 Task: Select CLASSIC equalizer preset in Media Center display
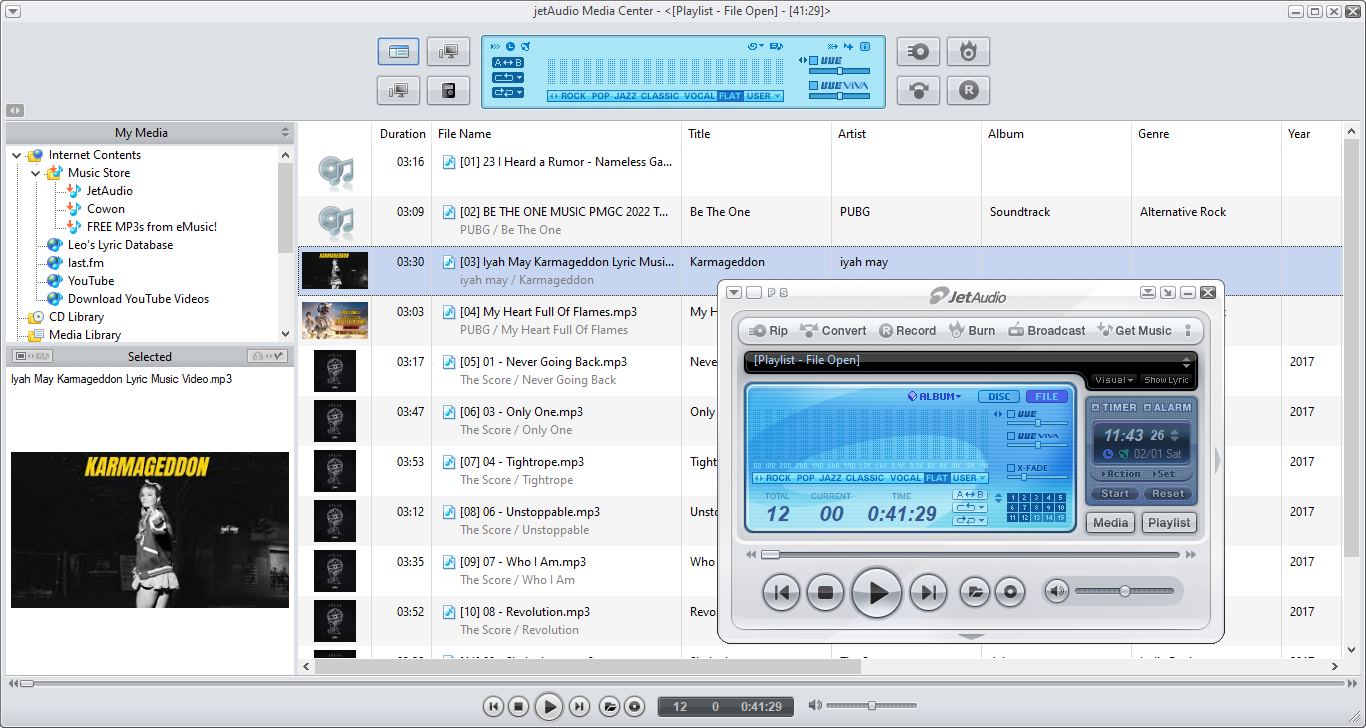click(x=660, y=96)
